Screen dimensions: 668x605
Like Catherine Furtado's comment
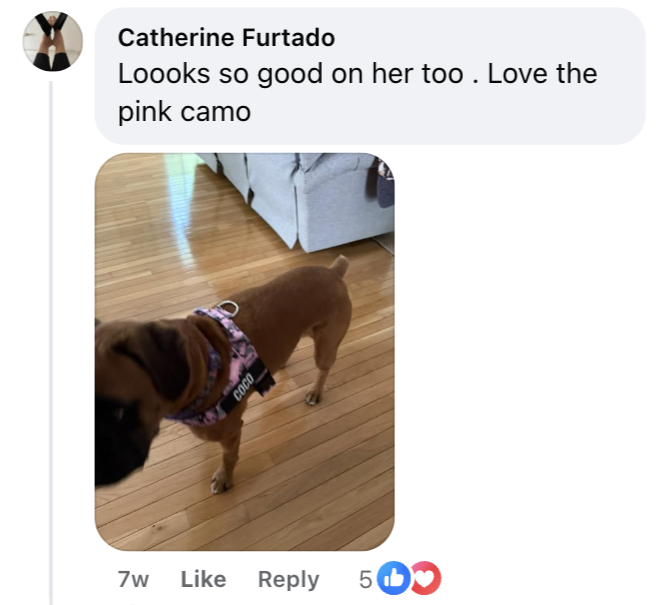[203, 579]
